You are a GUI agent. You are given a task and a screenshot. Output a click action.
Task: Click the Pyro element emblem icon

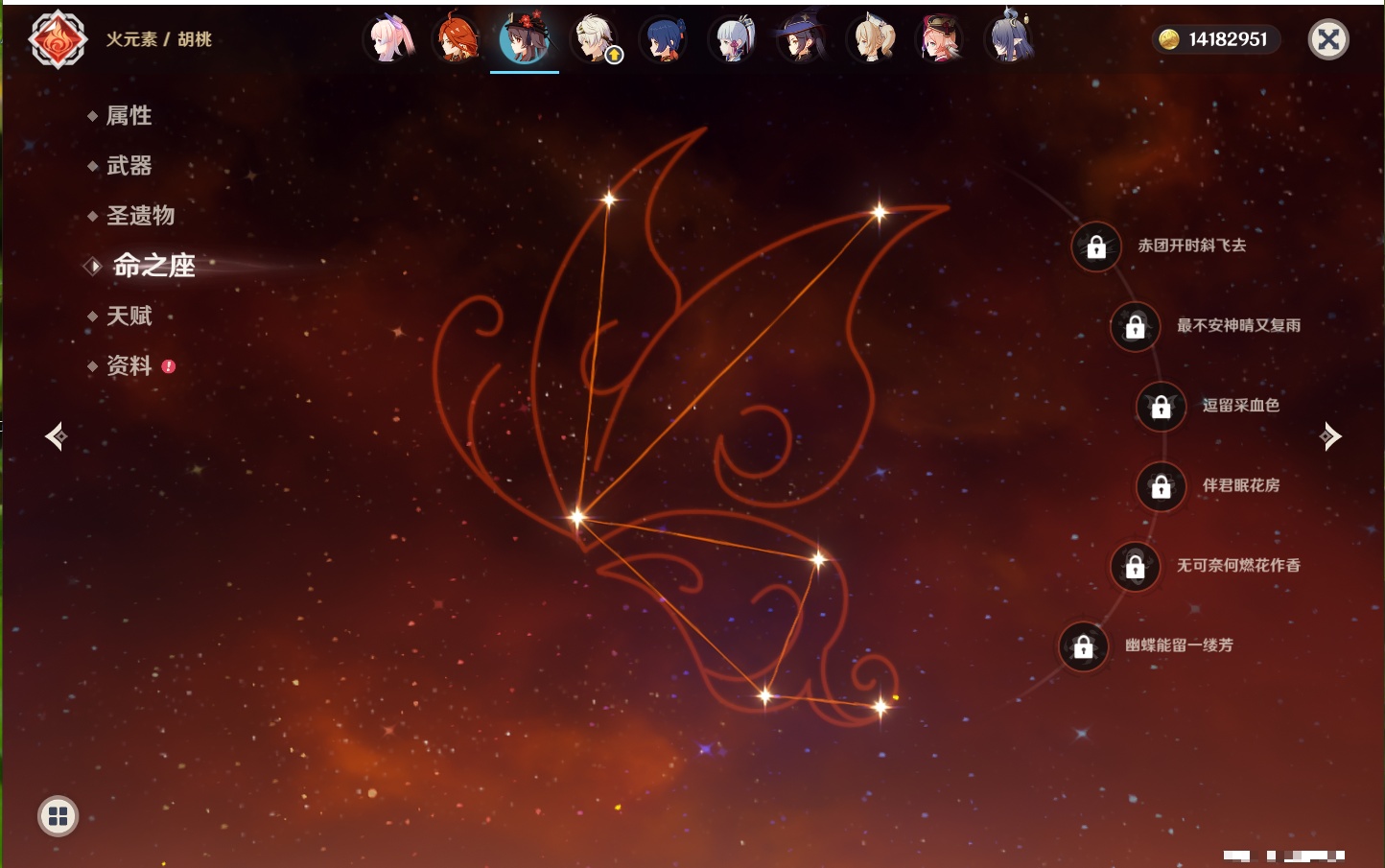(58, 39)
